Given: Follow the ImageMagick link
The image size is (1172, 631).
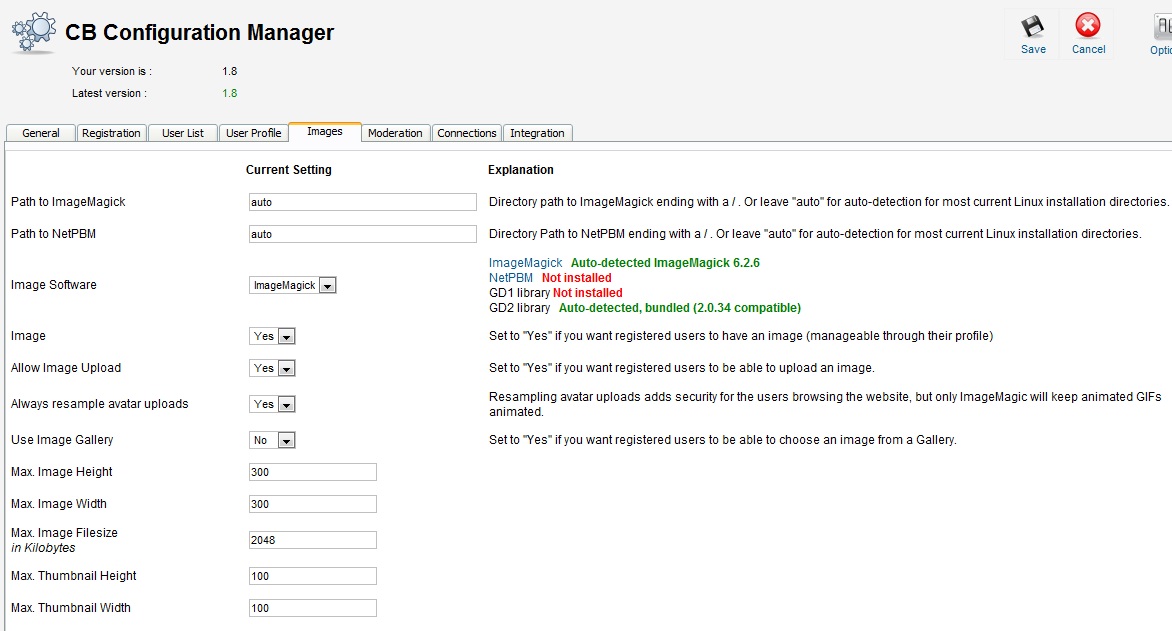Looking at the screenshot, I should pos(525,263).
